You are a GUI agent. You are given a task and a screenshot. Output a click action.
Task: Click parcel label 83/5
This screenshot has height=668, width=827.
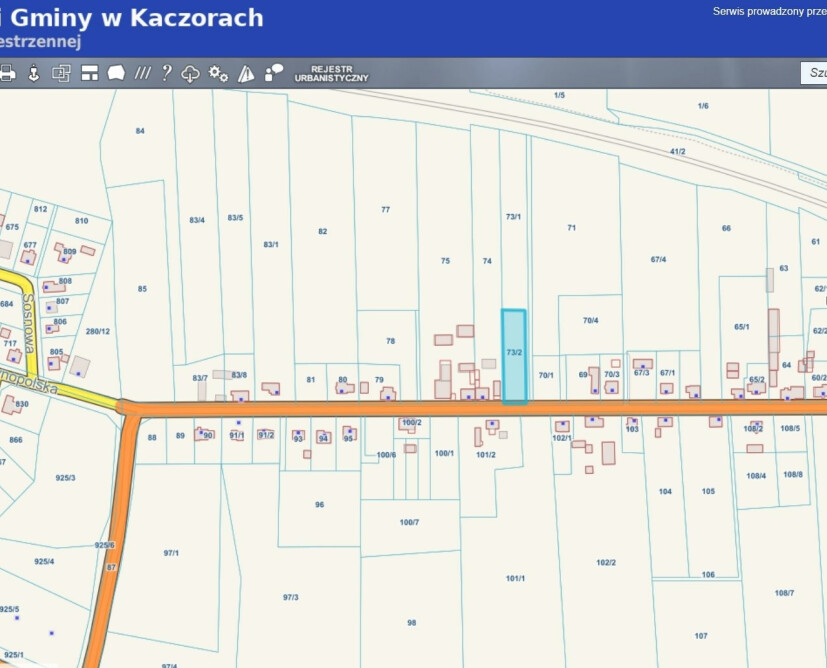[235, 217]
